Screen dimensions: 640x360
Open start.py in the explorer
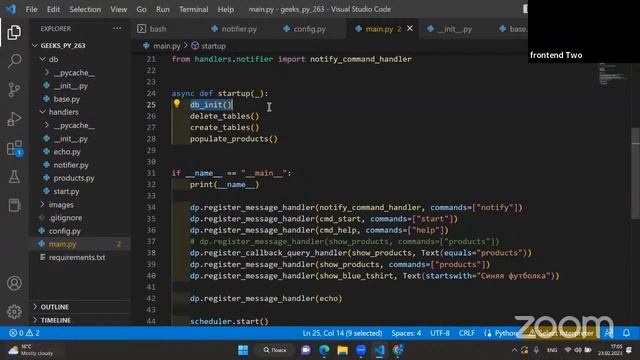[66, 191]
